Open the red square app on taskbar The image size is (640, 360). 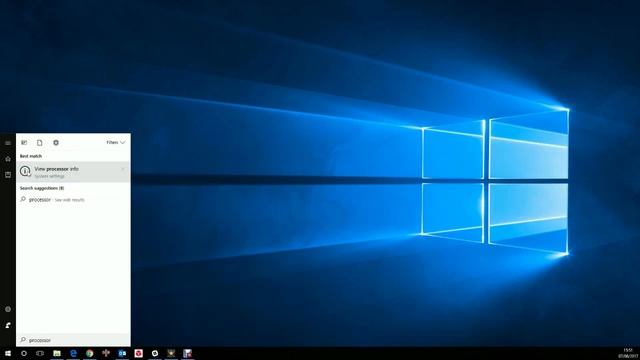tap(139, 353)
